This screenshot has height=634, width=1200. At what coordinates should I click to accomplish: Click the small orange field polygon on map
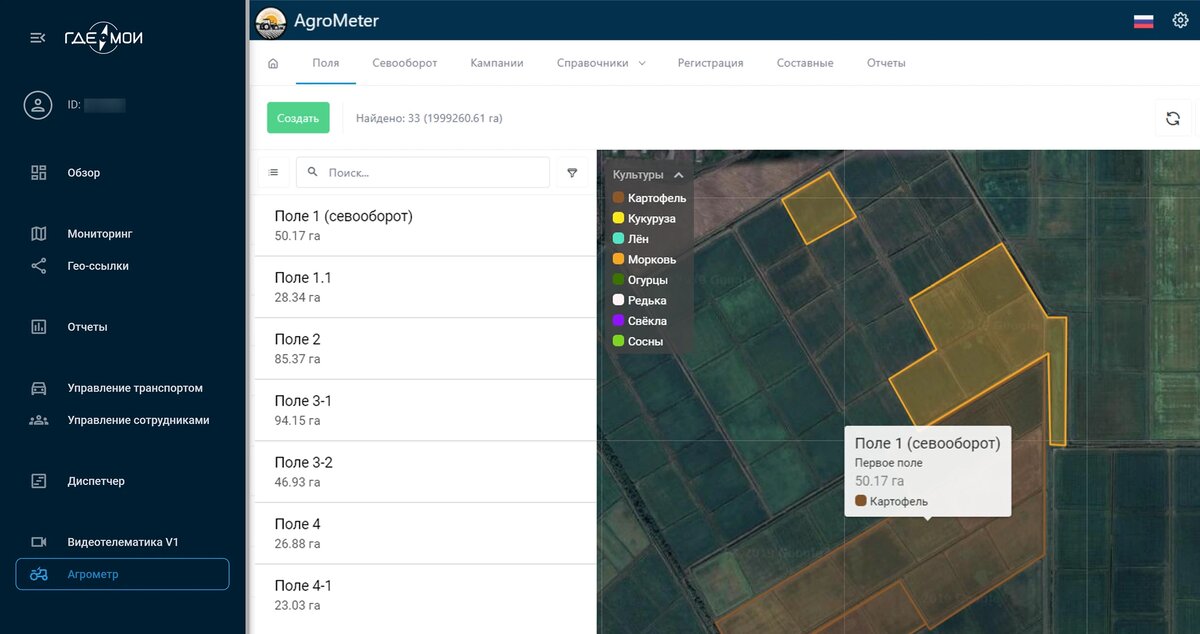tap(819, 206)
